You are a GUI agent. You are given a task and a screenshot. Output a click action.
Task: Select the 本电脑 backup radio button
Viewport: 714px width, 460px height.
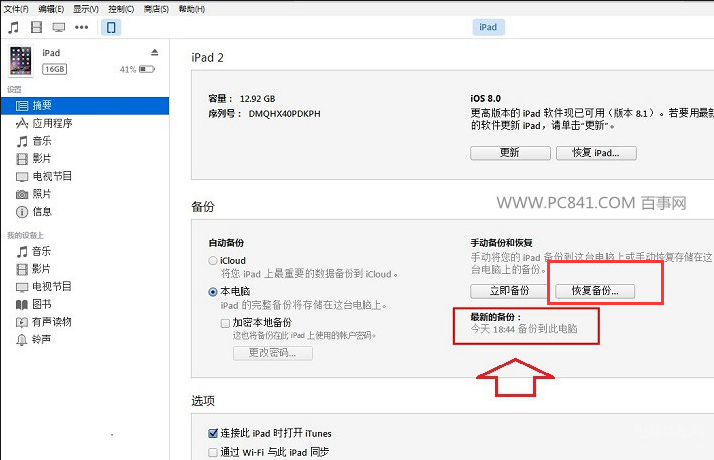click(213, 292)
